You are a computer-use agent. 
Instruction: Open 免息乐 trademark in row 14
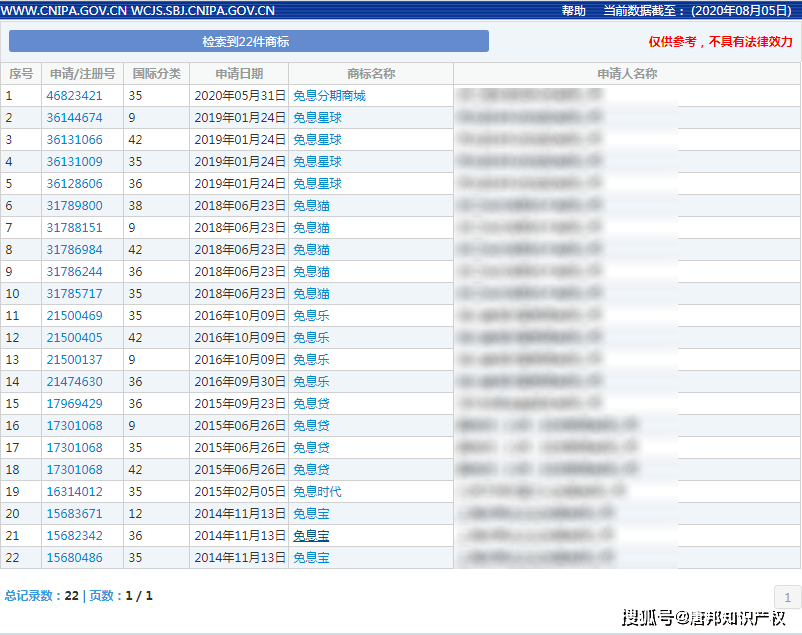(311, 382)
